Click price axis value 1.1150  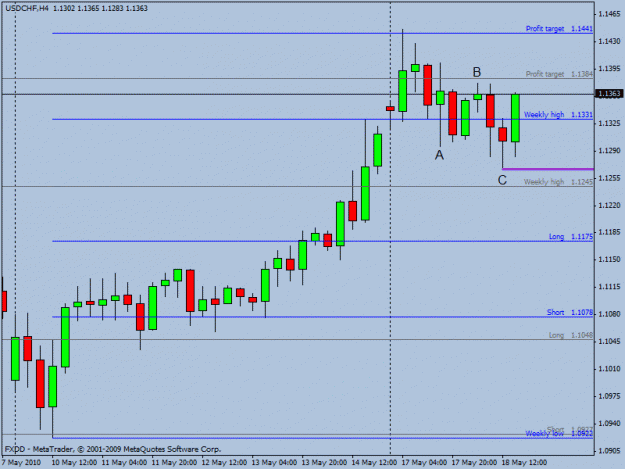[609, 259]
